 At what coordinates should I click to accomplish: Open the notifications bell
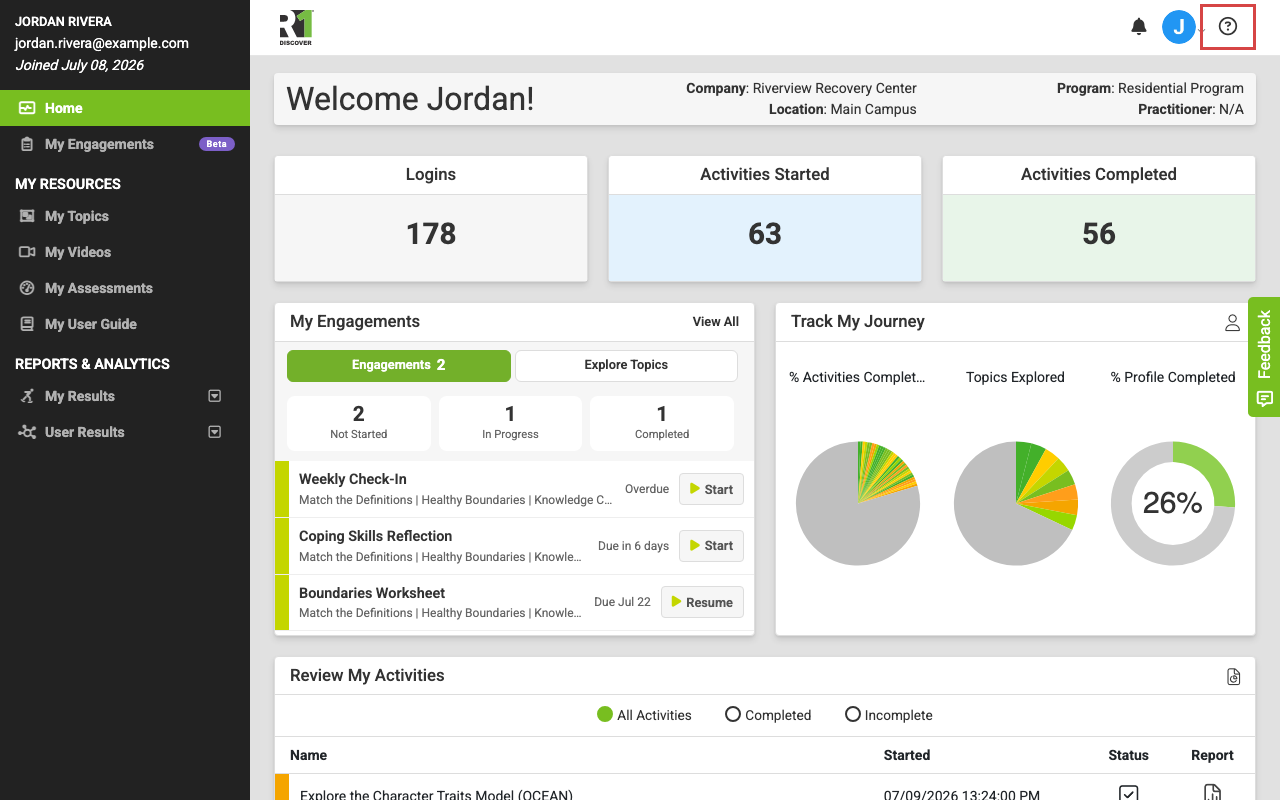pos(1138,27)
